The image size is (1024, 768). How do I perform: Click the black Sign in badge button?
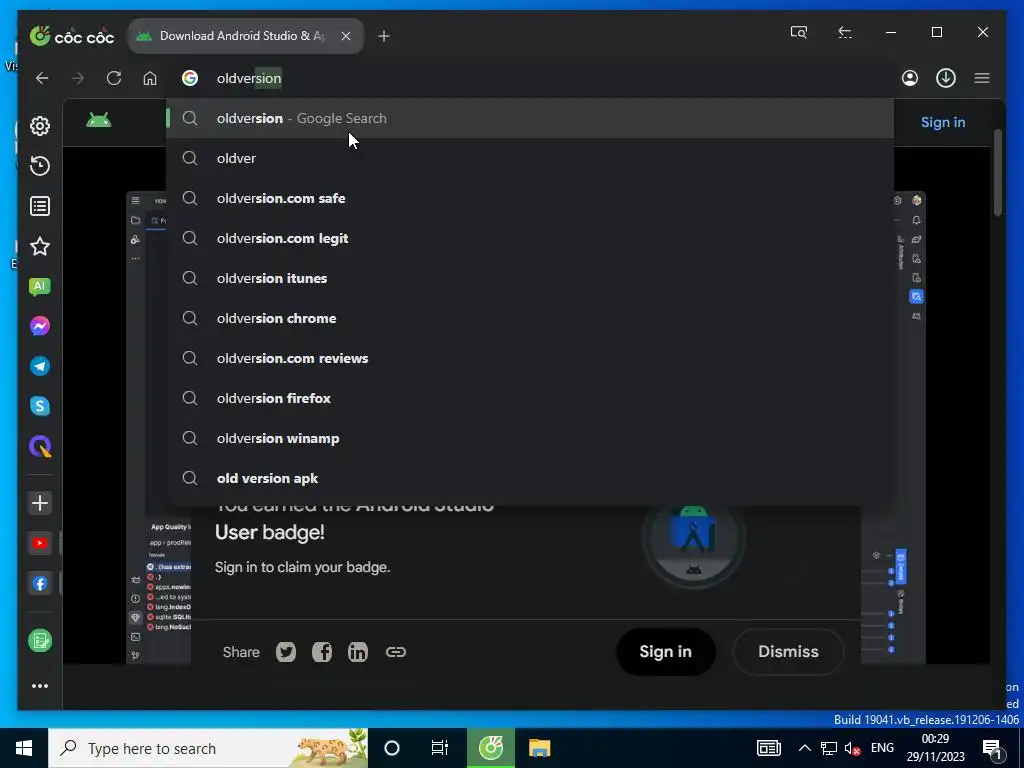pyautogui.click(x=665, y=652)
